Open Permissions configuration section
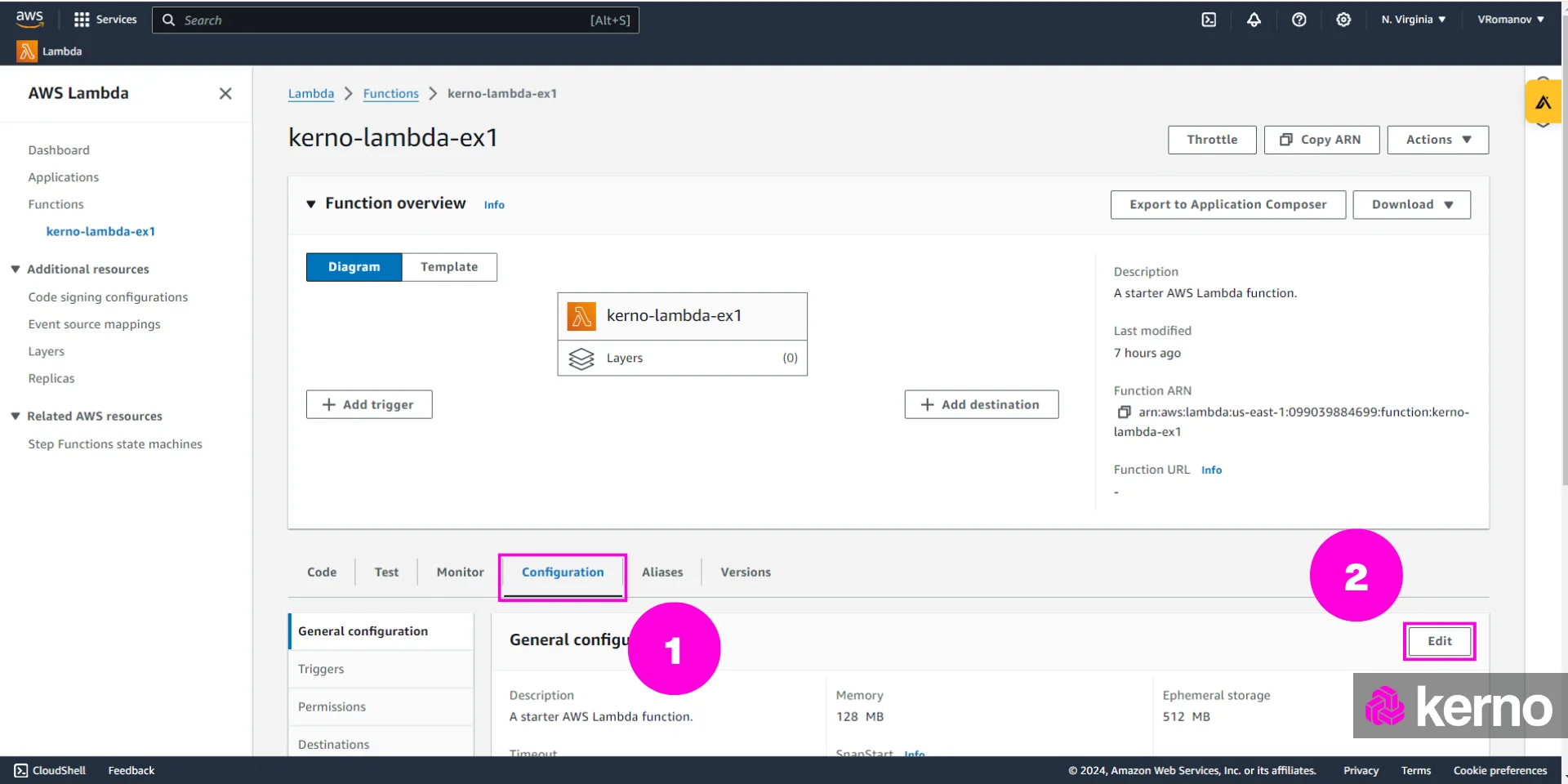1568x784 pixels. coord(381,706)
